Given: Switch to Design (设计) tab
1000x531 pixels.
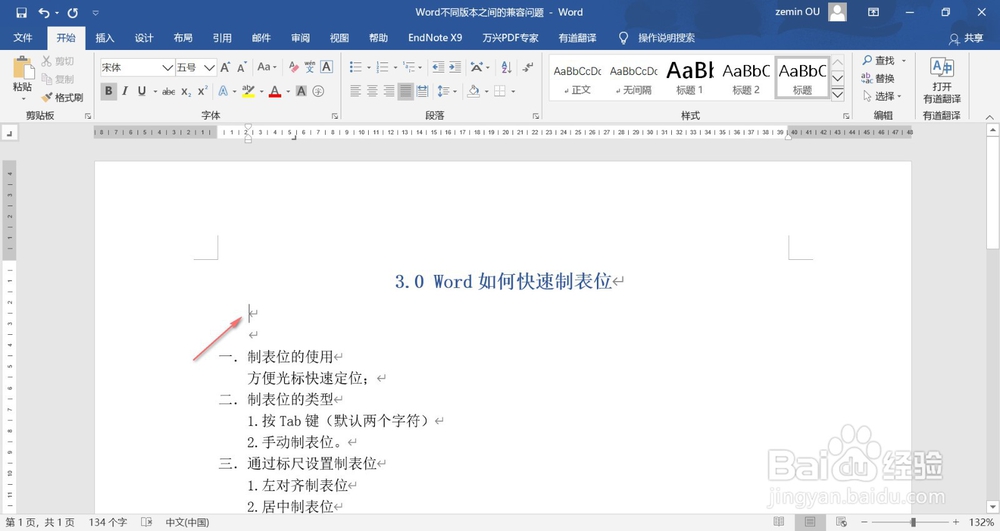Looking at the screenshot, I should pos(144,38).
